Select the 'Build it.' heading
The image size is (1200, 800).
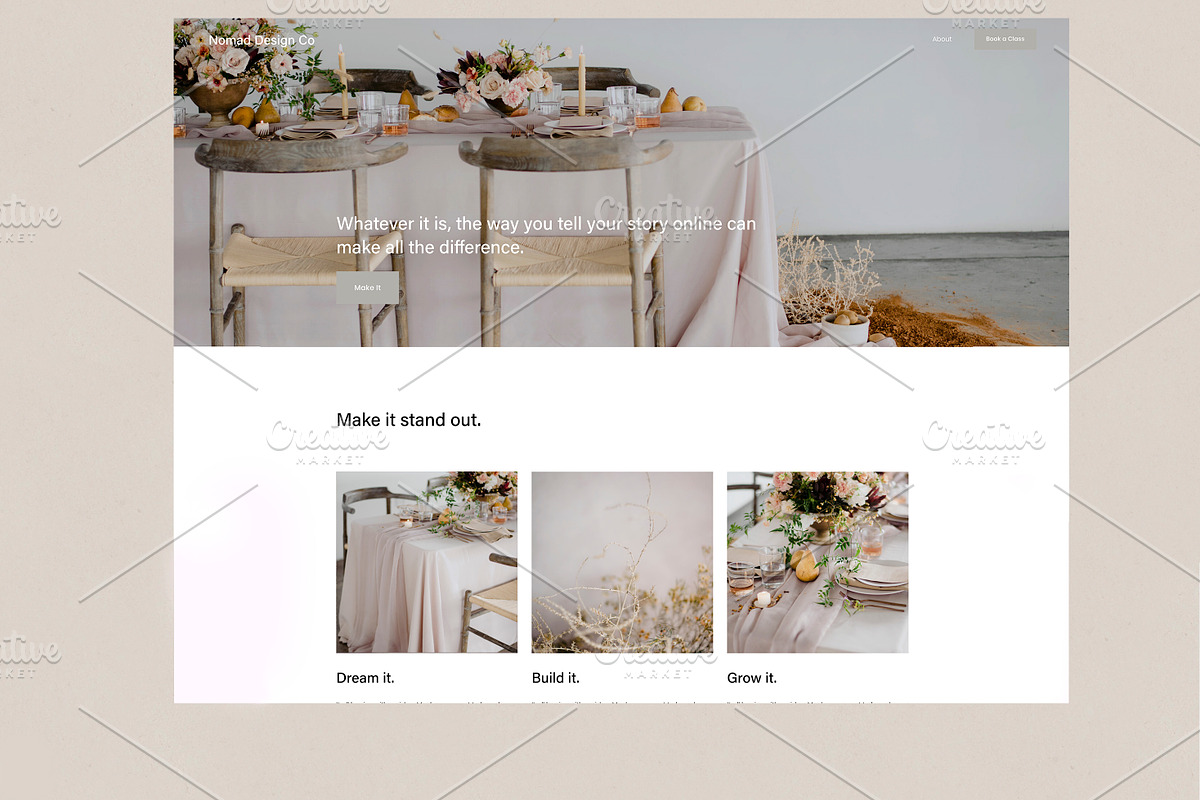click(556, 678)
